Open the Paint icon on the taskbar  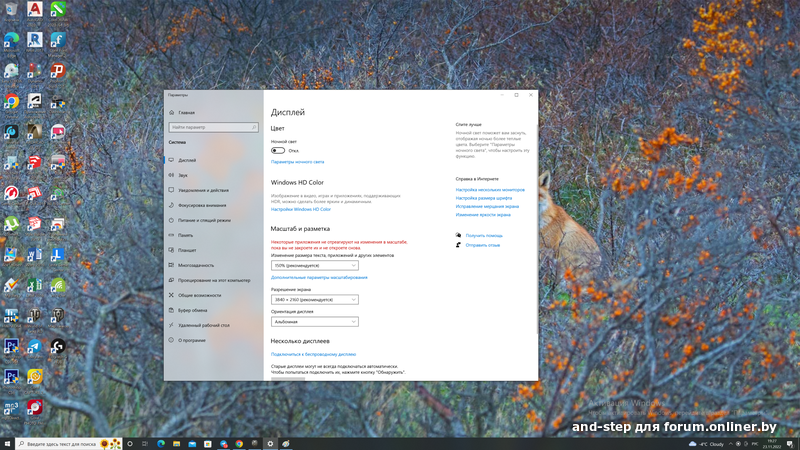286,444
